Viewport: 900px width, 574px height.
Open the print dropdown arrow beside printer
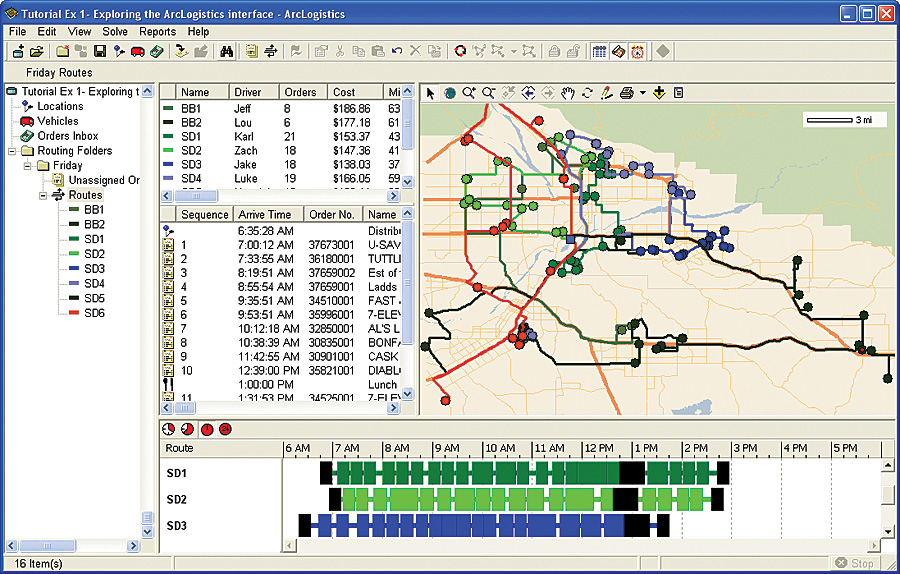pyautogui.click(x=642, y=93)
